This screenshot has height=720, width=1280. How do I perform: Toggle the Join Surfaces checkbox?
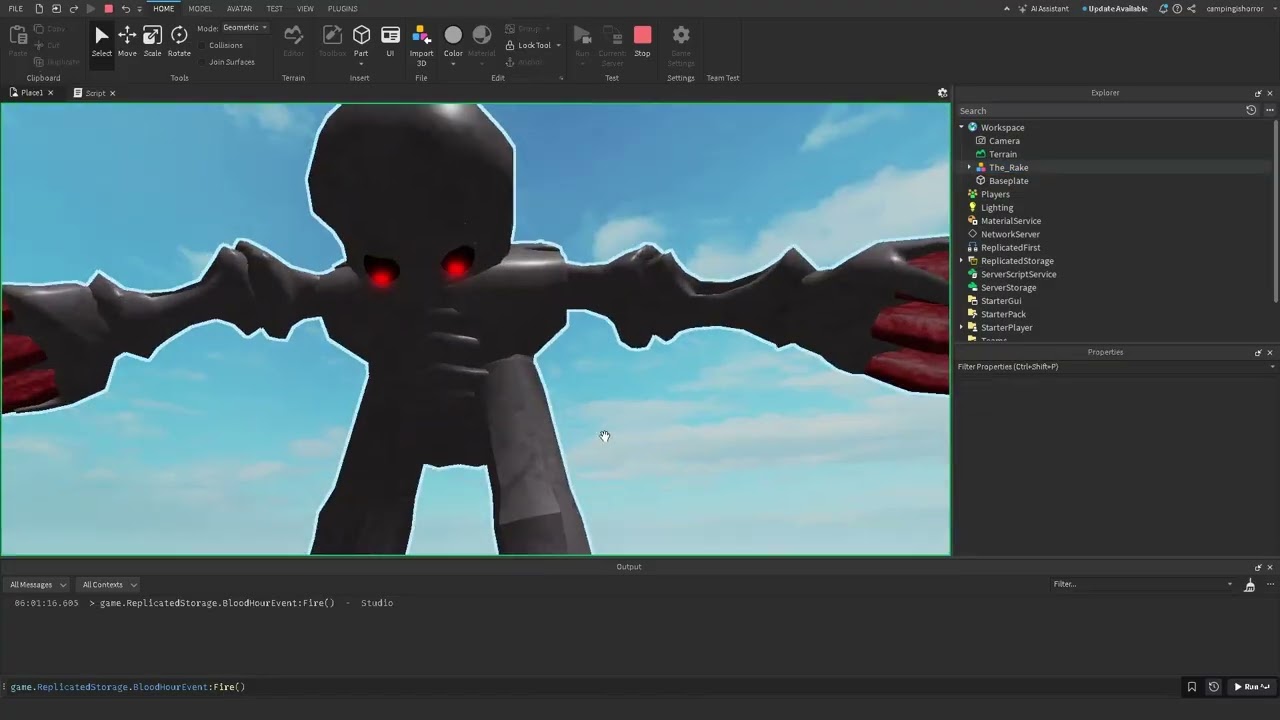203,62
